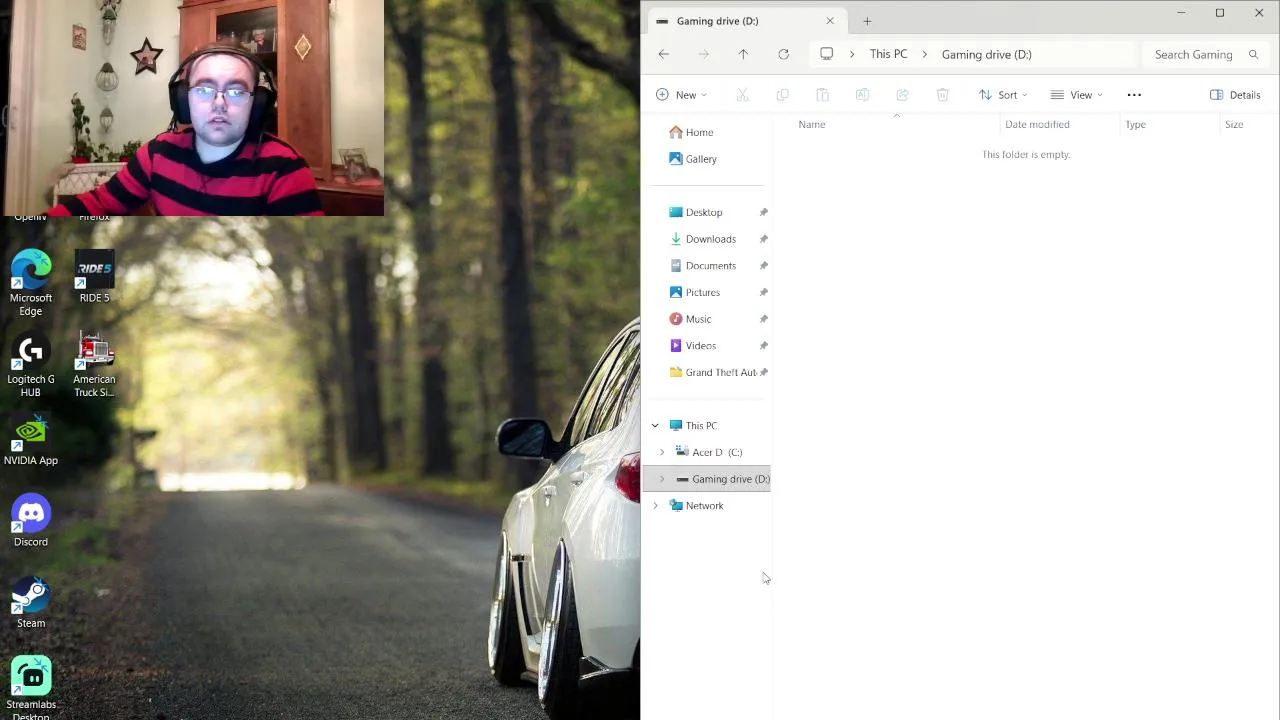Expand the Acer D (C:) drive
Image resolution: width=1280 pixels, height=720 pixels.
(661, 452)
